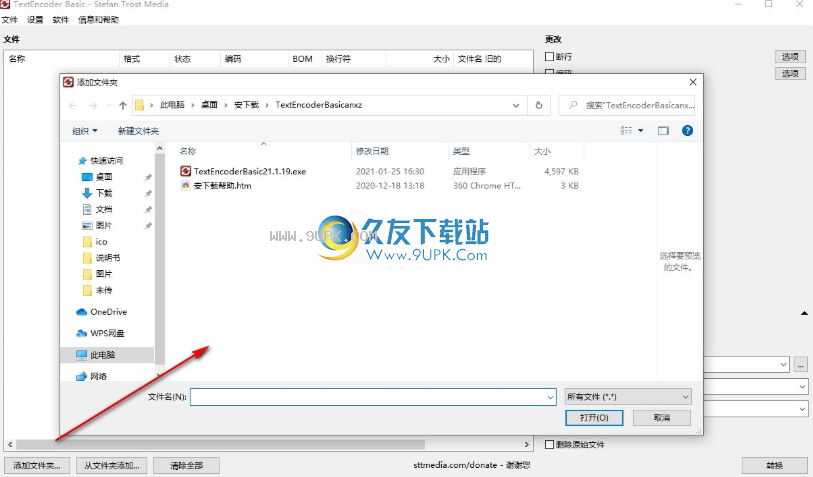Click the back navigation arrow in the dialog
Screen dimensions: 813x477
73,105
